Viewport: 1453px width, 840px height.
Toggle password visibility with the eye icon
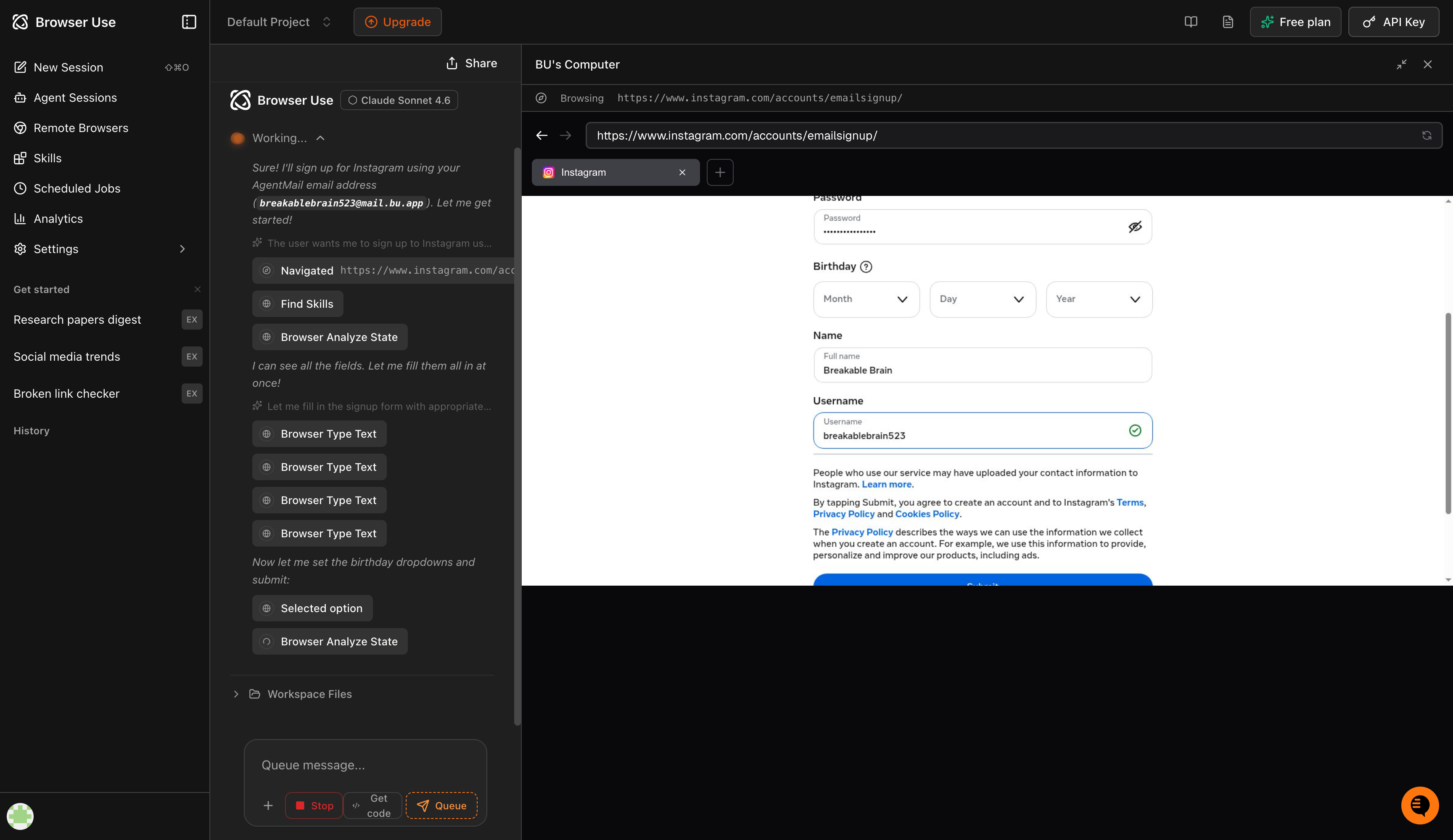[1135, 227]
